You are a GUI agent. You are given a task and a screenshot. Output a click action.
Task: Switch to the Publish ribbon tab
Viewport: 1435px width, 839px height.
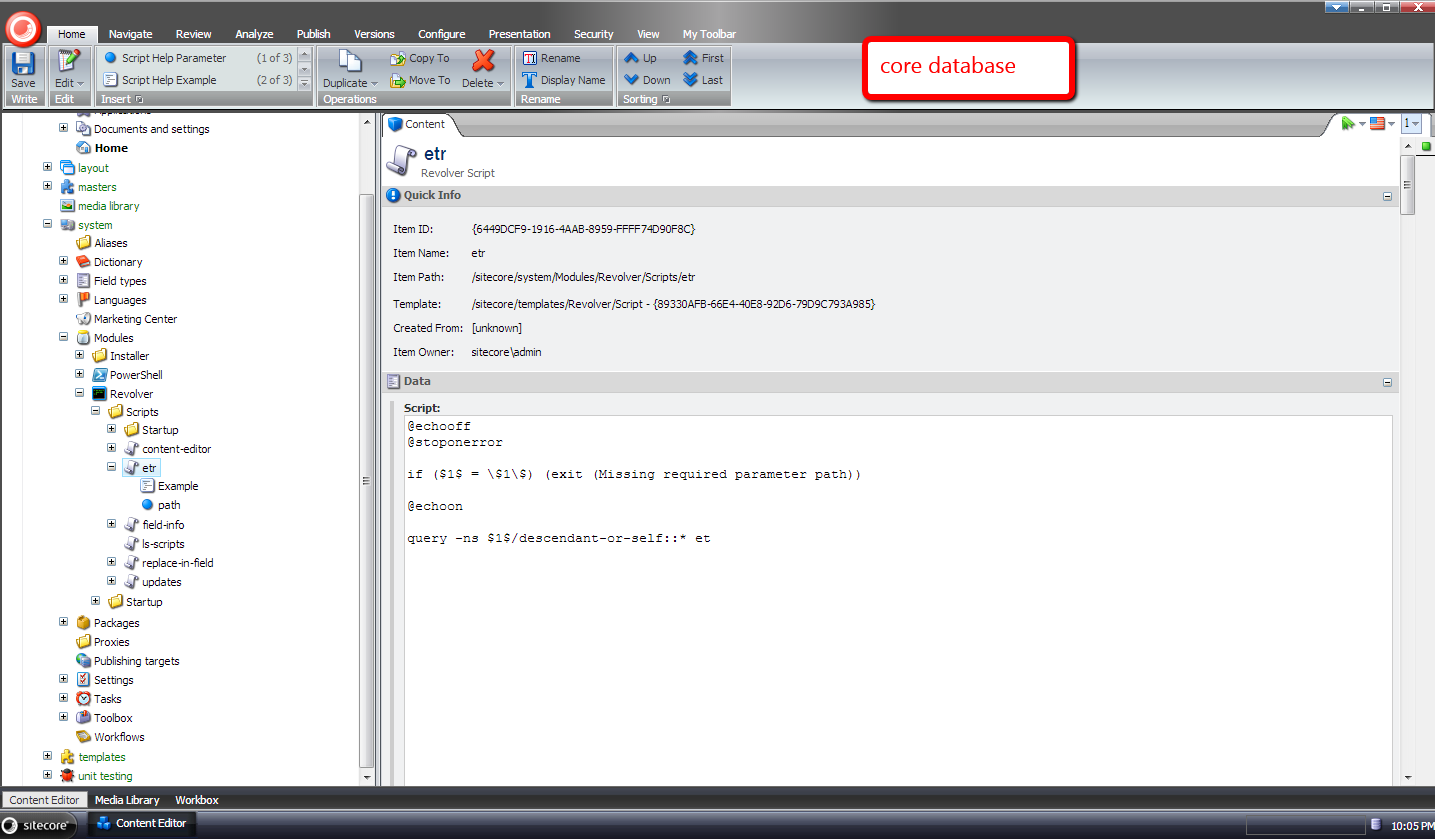click(313, 34)
